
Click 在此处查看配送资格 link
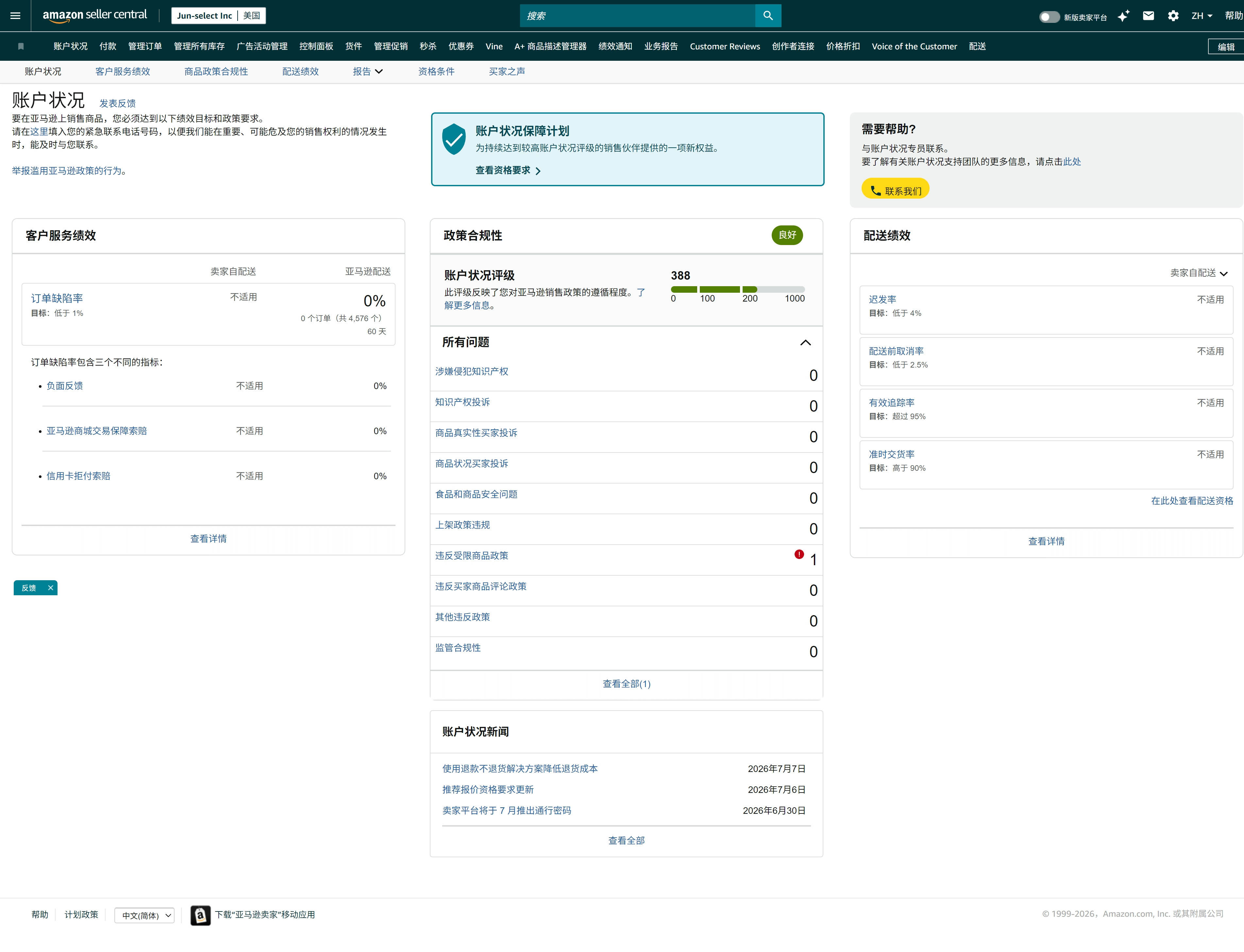(1192, 501)
